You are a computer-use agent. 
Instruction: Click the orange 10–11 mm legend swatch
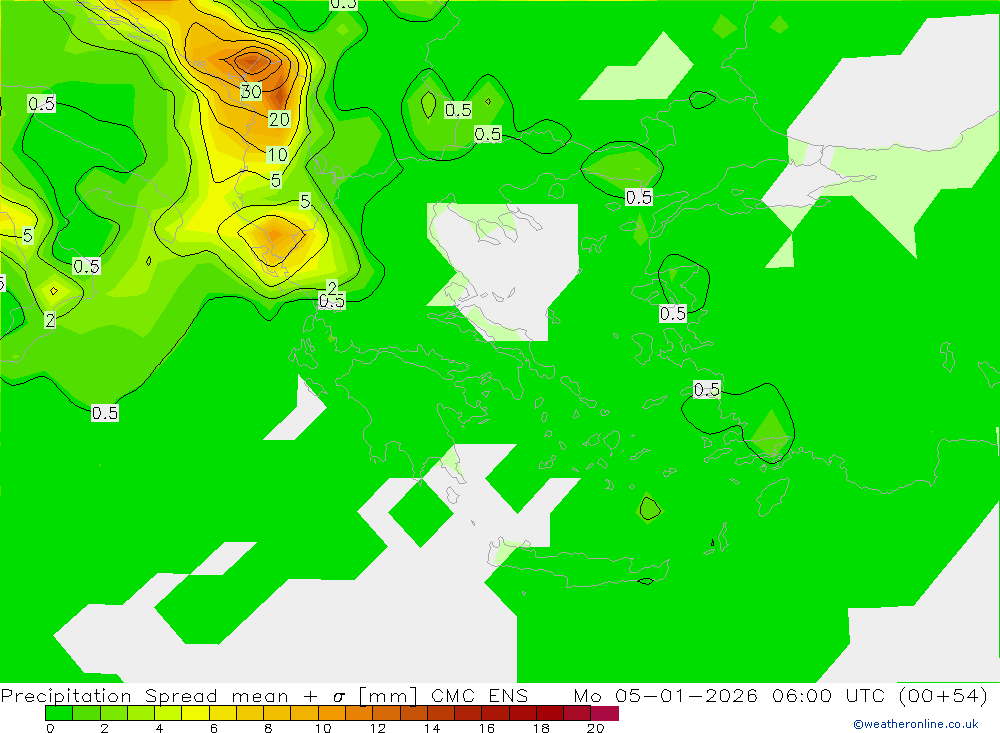coord(332,713)
